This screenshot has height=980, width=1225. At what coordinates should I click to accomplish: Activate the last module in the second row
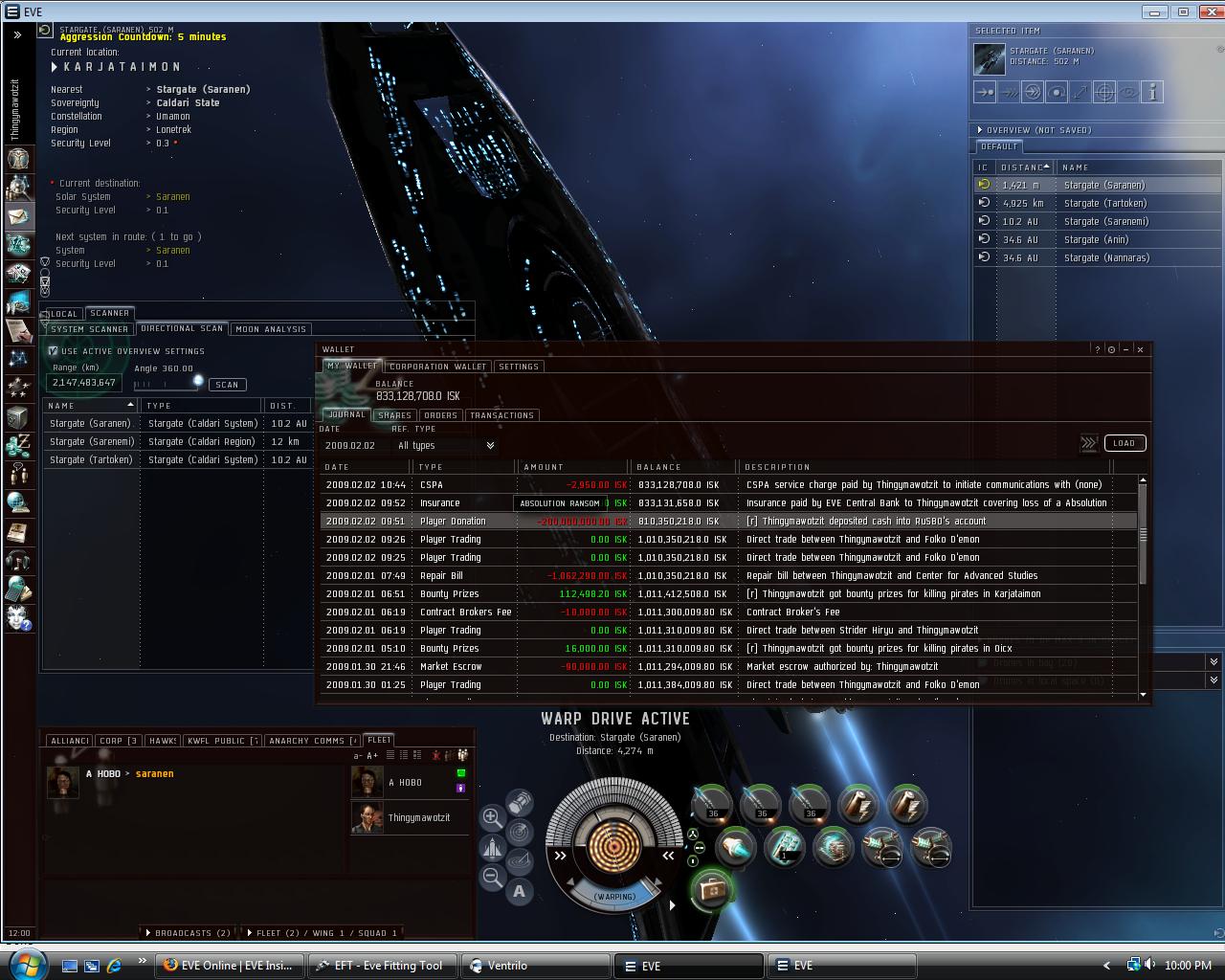(x=931, y=847)
